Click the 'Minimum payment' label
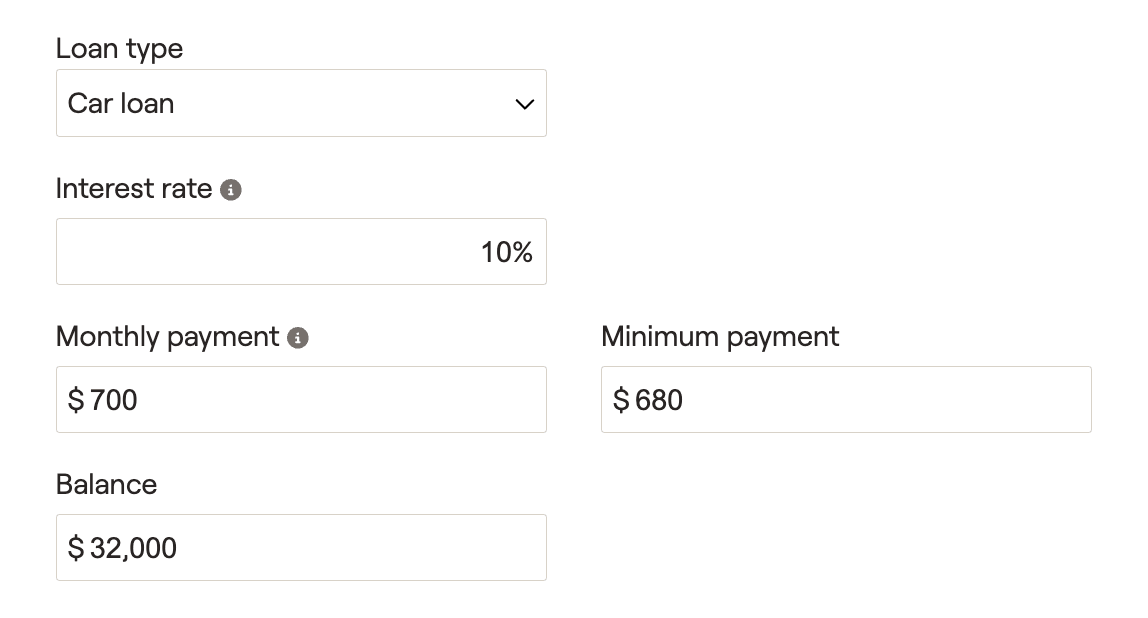The width and height of the screenshot is (1148, 618). tap(720, 337)
